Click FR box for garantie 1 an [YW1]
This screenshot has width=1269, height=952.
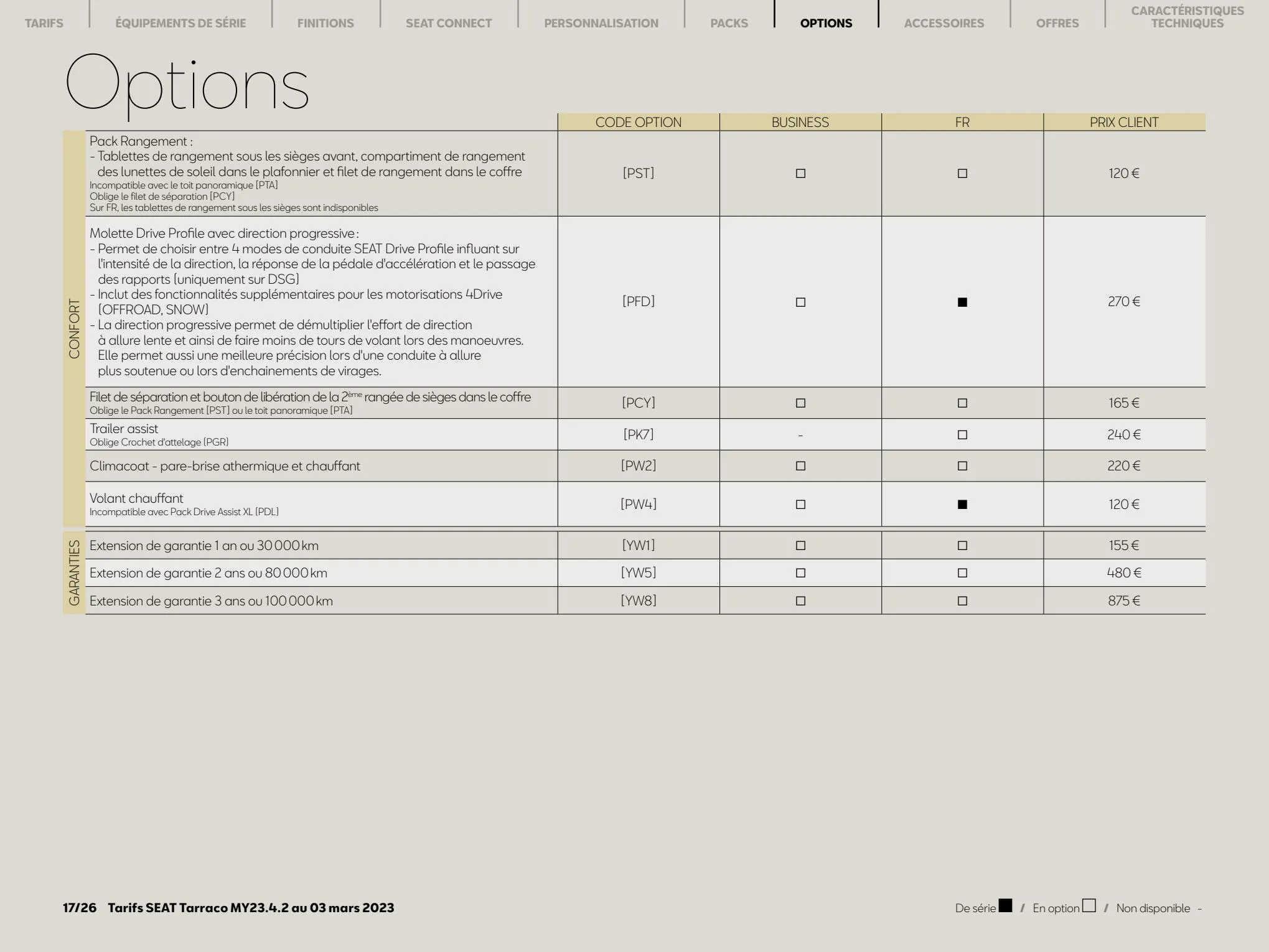point(962,546)
